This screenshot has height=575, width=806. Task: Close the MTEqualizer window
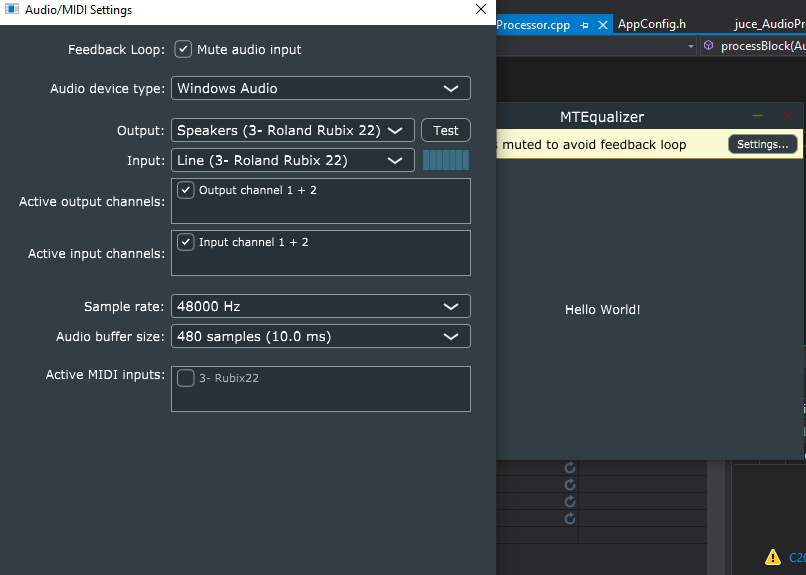tap(787, 116)
